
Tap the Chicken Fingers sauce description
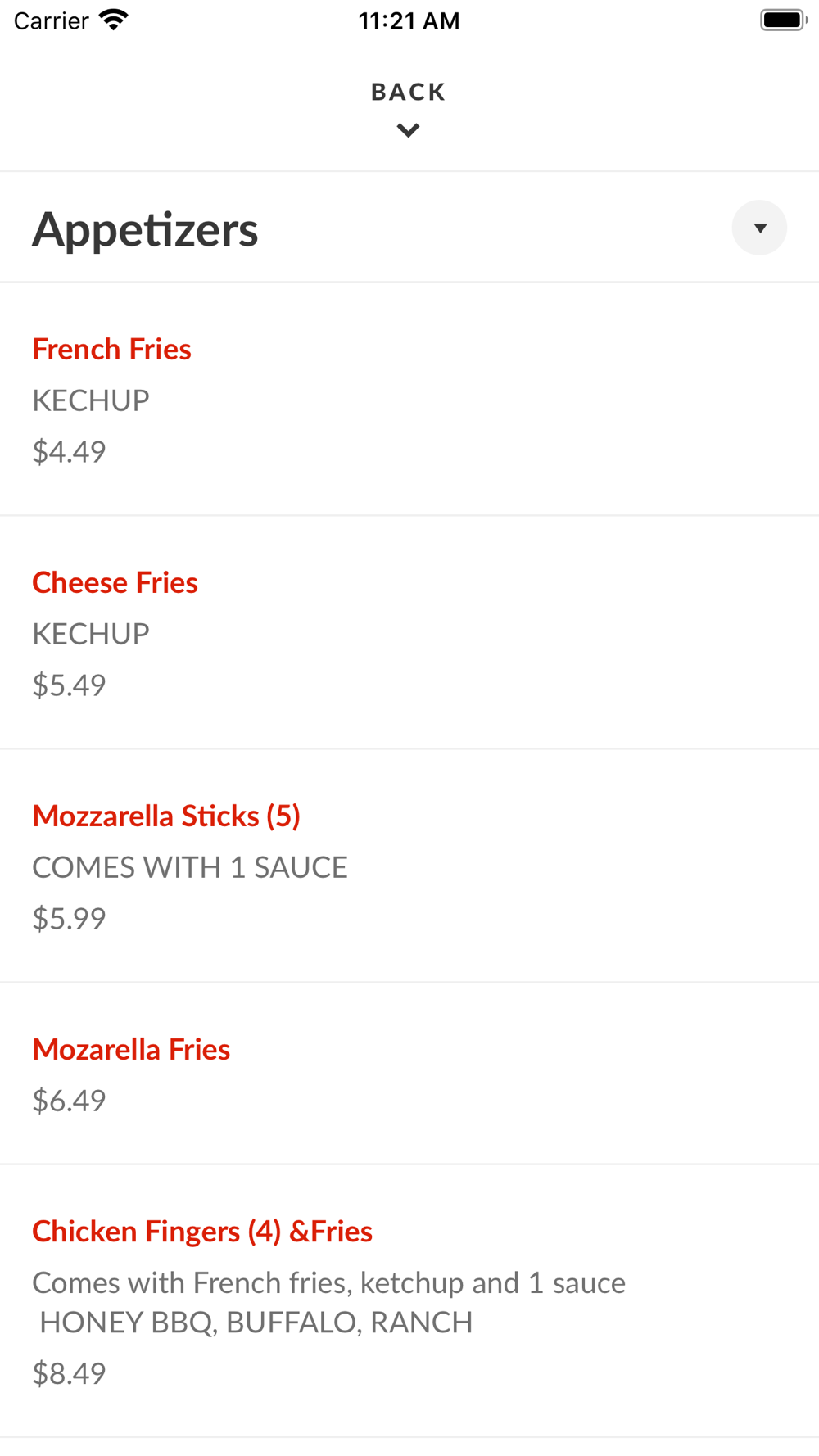328,1302
